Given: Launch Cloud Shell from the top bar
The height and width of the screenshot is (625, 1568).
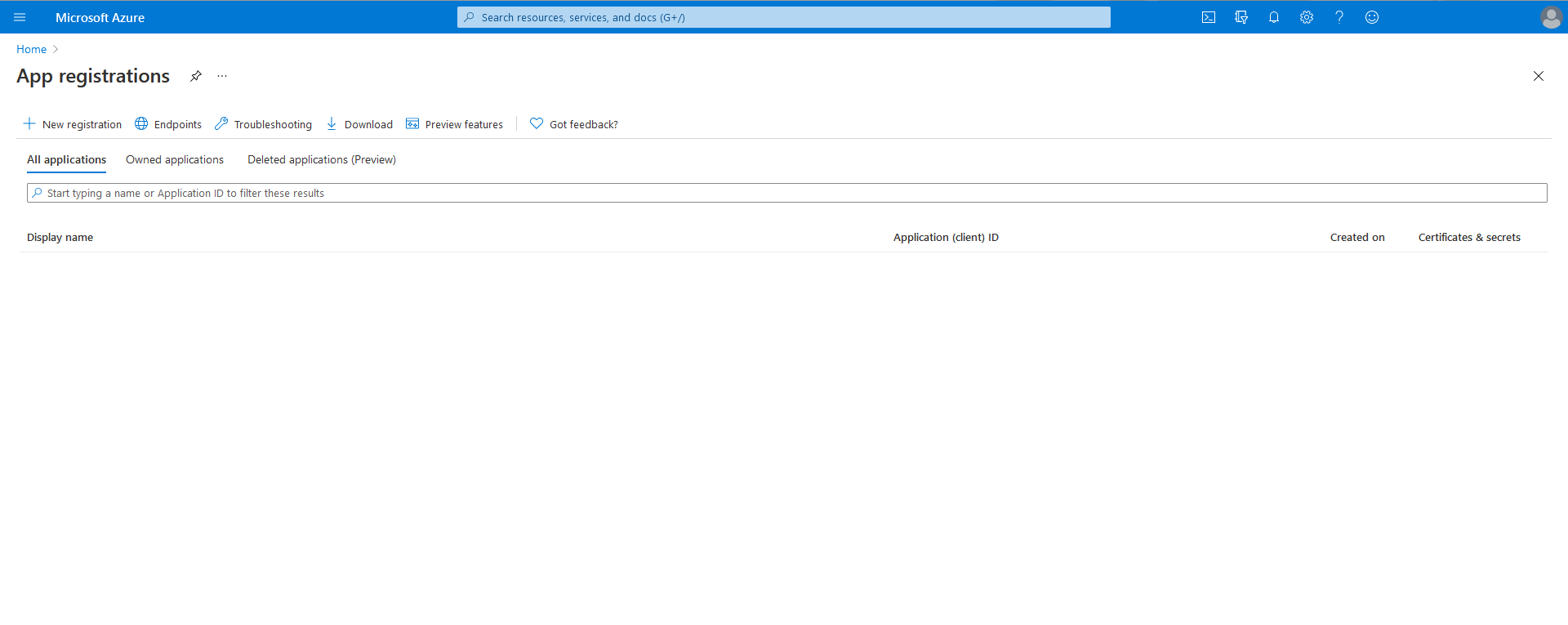Looking at the screenshot, I should [1209, 17].
